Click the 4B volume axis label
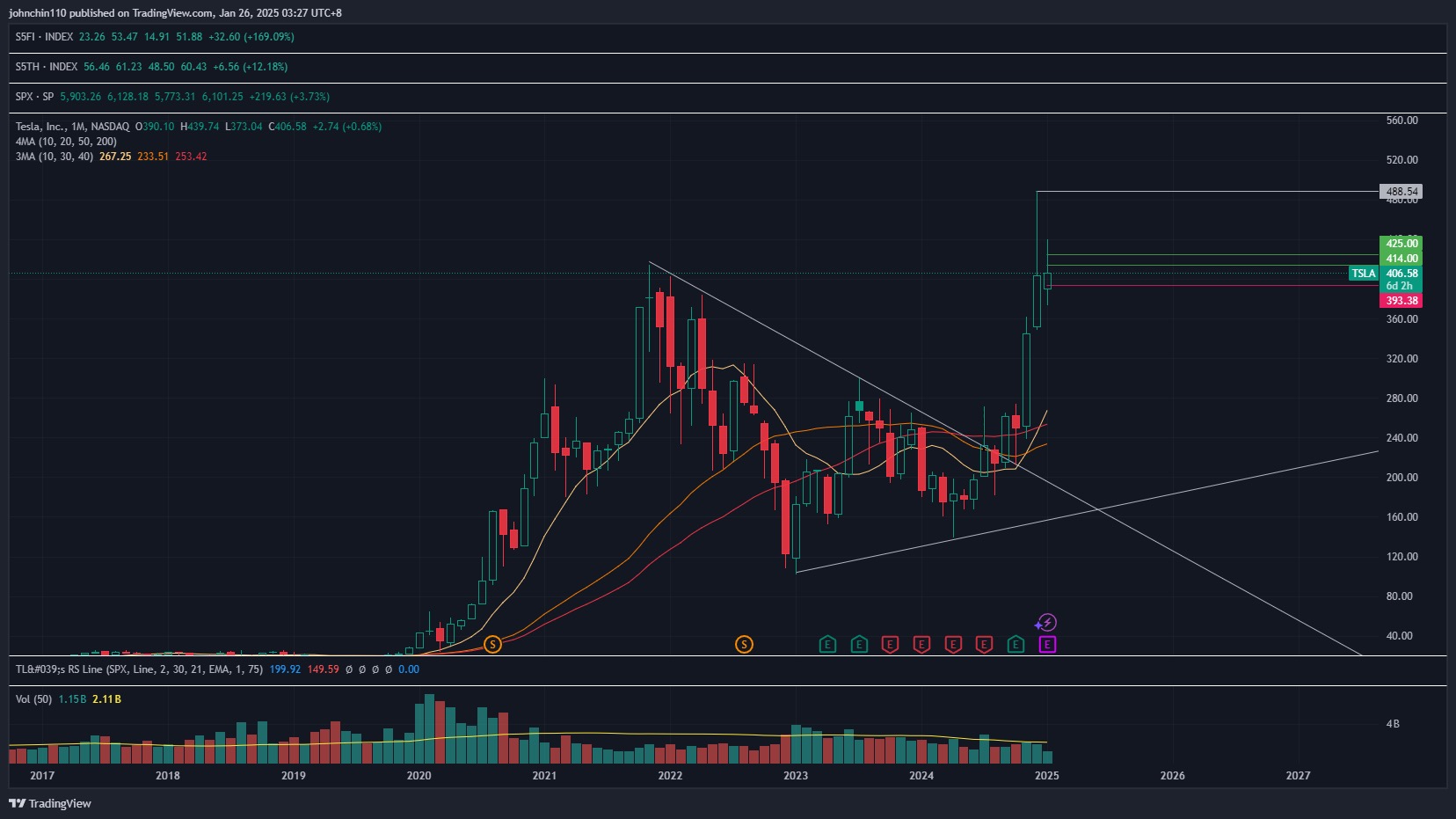 pos(1393,724)
